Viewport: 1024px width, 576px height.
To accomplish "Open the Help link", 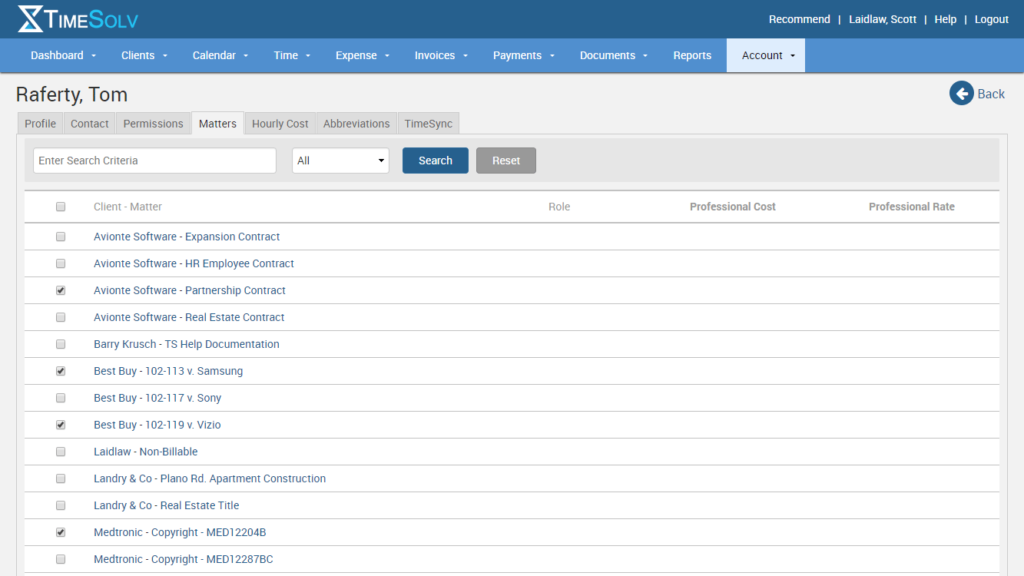I will tap(945, 20).
